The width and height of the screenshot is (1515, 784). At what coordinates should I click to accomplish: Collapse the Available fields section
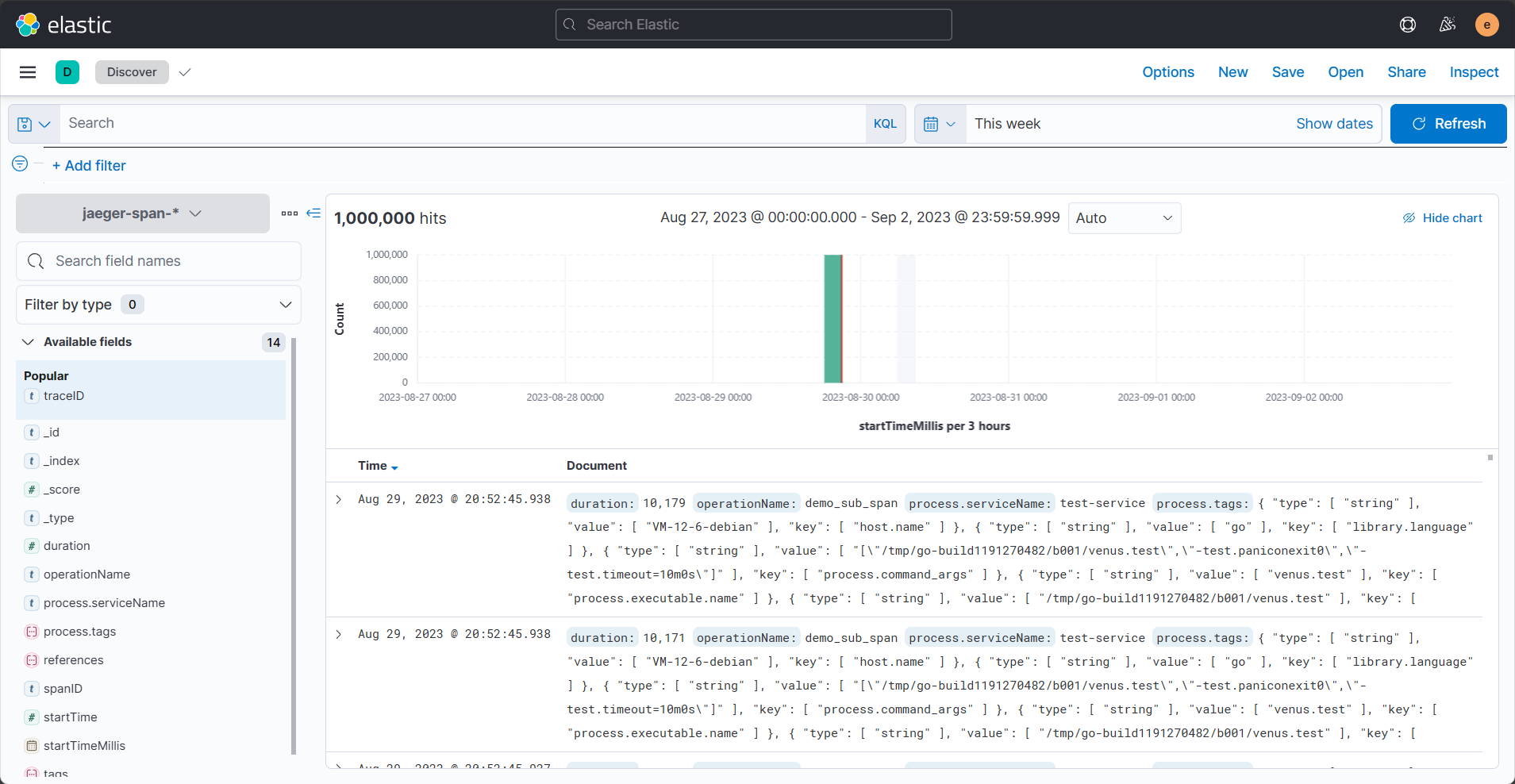click(x=28, y=342)
